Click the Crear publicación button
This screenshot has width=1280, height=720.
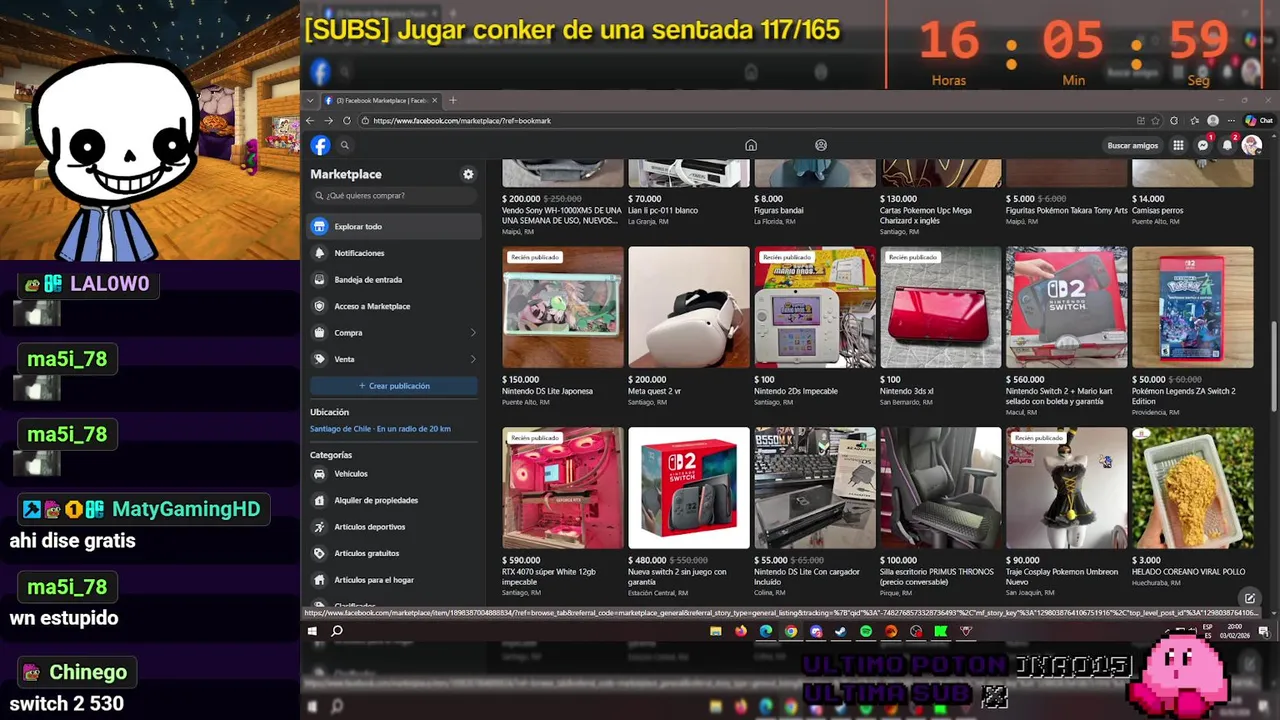pyautogui.click(x=394, y=386)
